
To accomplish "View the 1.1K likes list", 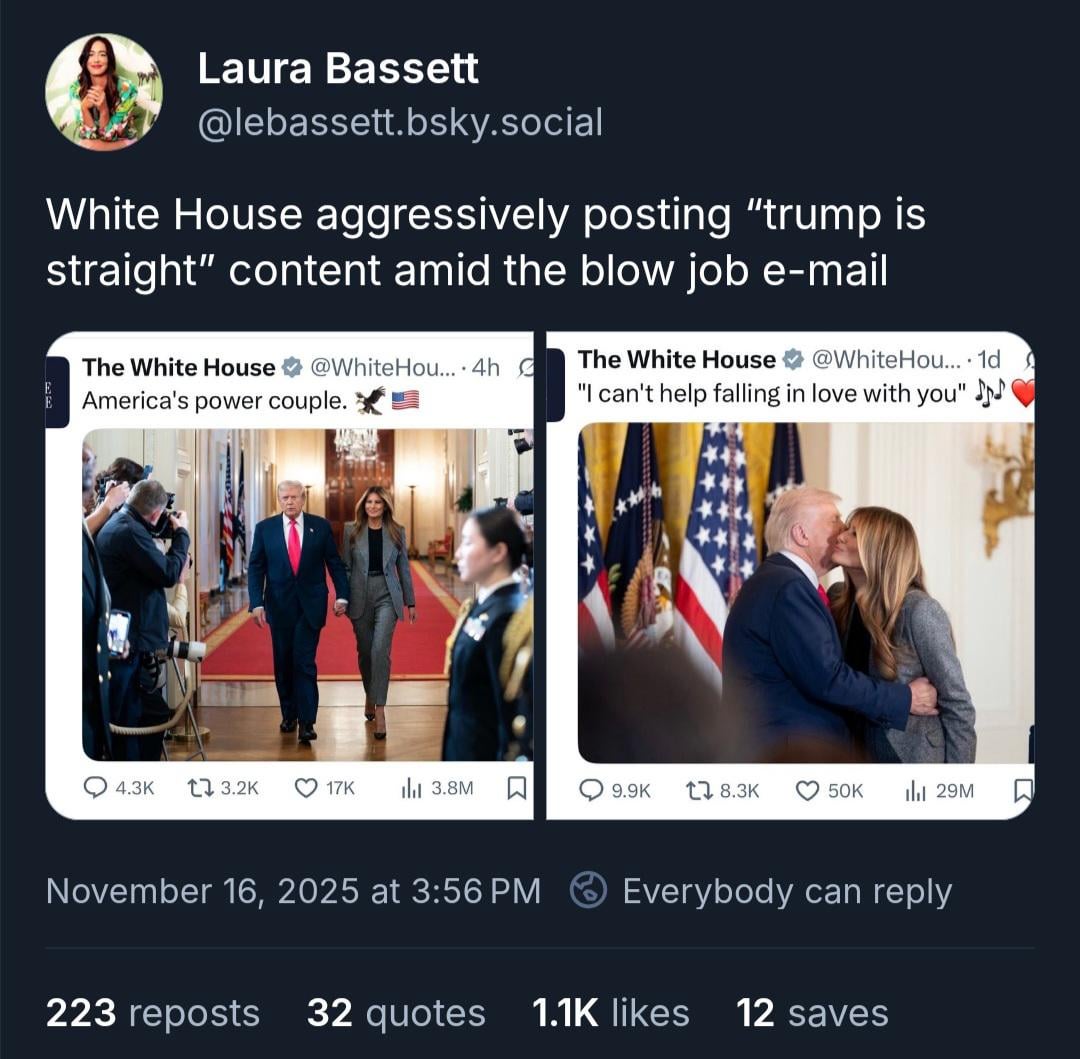I will (610, 1013).
